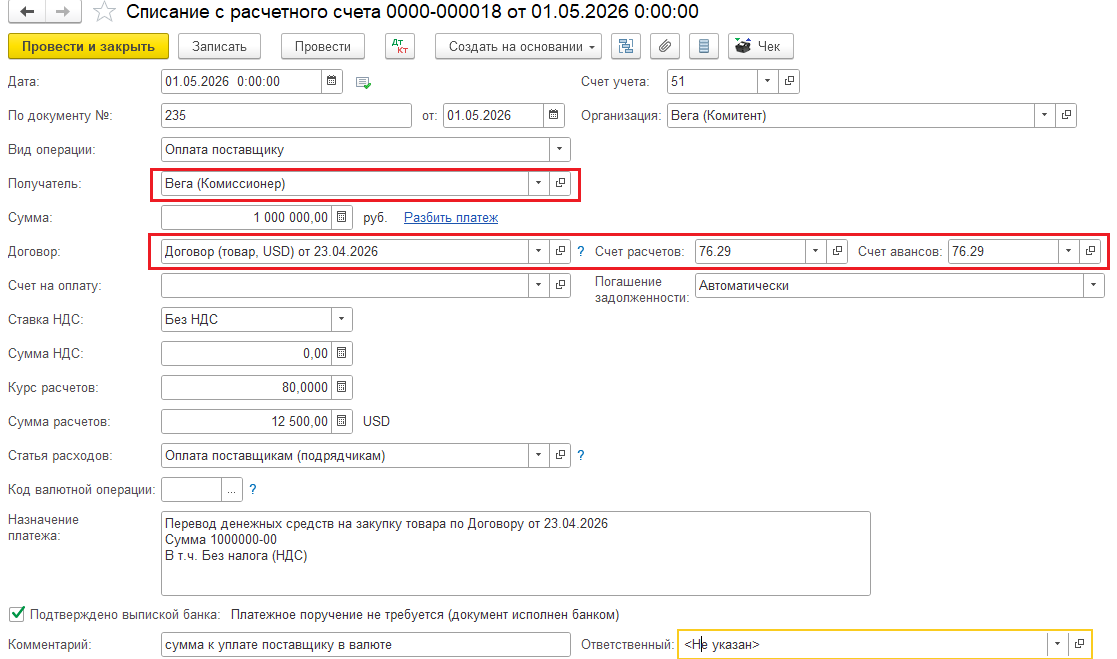Open calculator for Сумма НДС
This screenshot has width=1117, height=659.
click(342, 353)
